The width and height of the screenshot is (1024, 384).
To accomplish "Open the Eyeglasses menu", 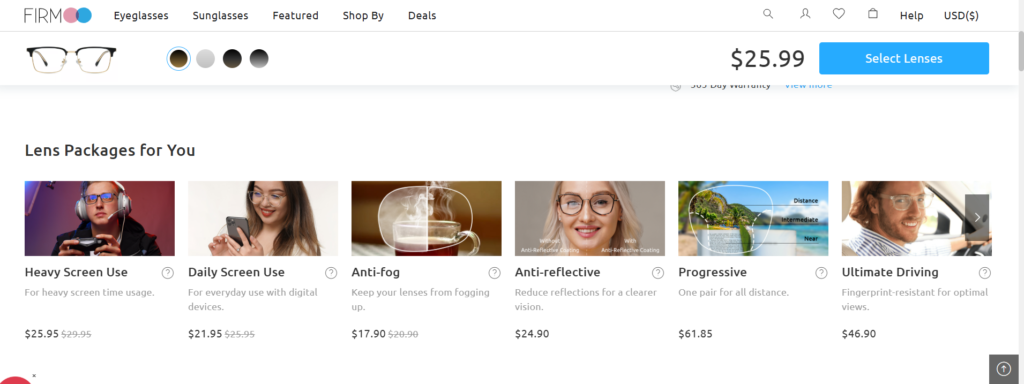I will click(x=141, y=16).
